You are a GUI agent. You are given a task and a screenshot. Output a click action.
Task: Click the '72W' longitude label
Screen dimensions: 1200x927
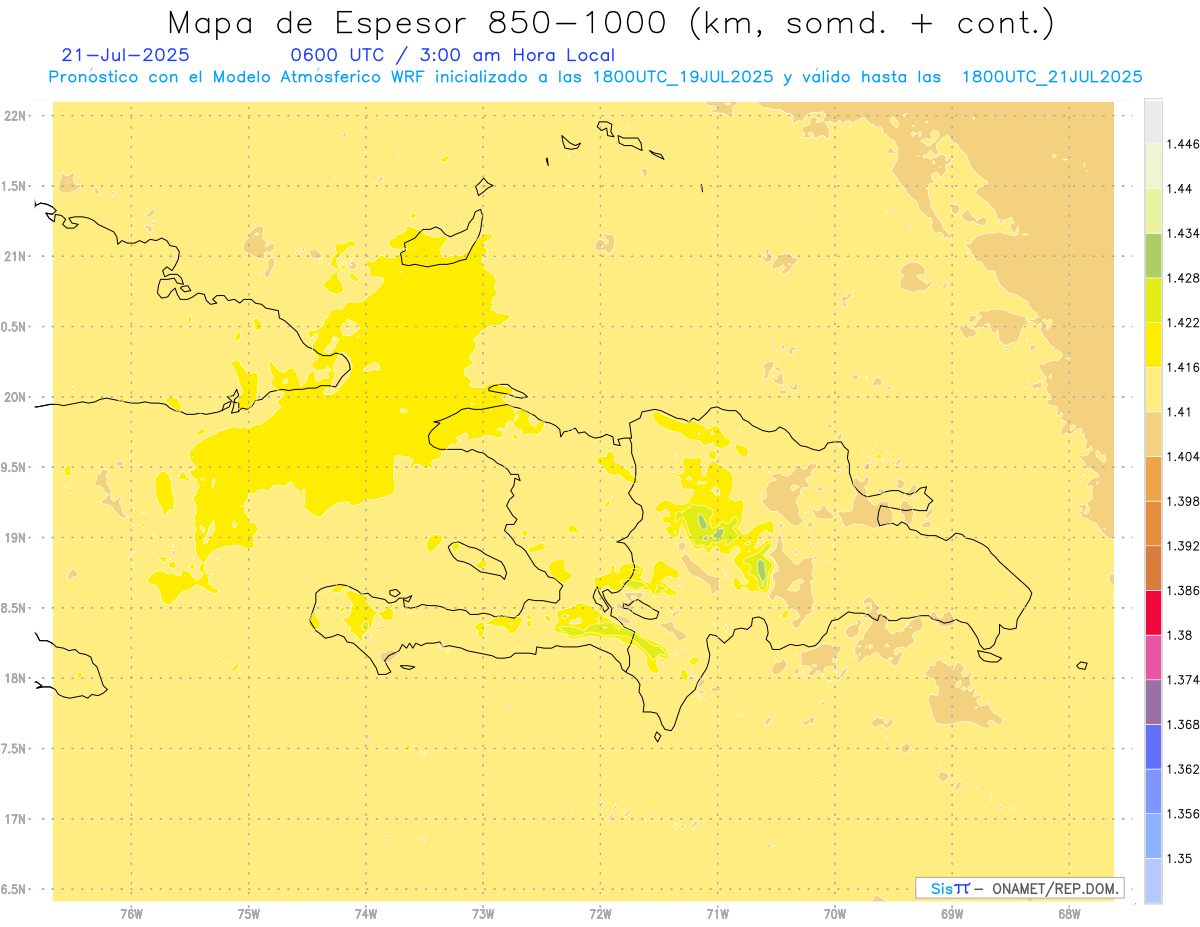coord(600,913)
